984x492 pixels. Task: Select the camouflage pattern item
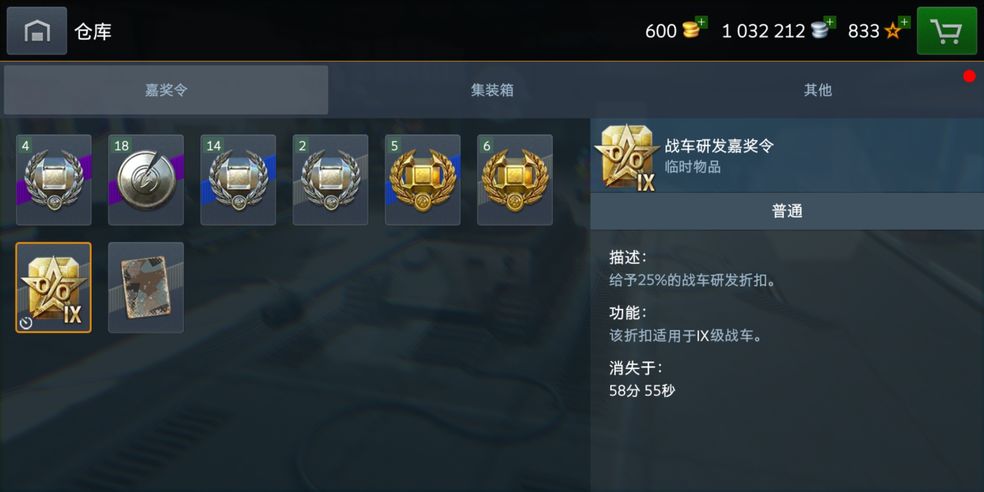pyautogui.click(x=146, y=287)
